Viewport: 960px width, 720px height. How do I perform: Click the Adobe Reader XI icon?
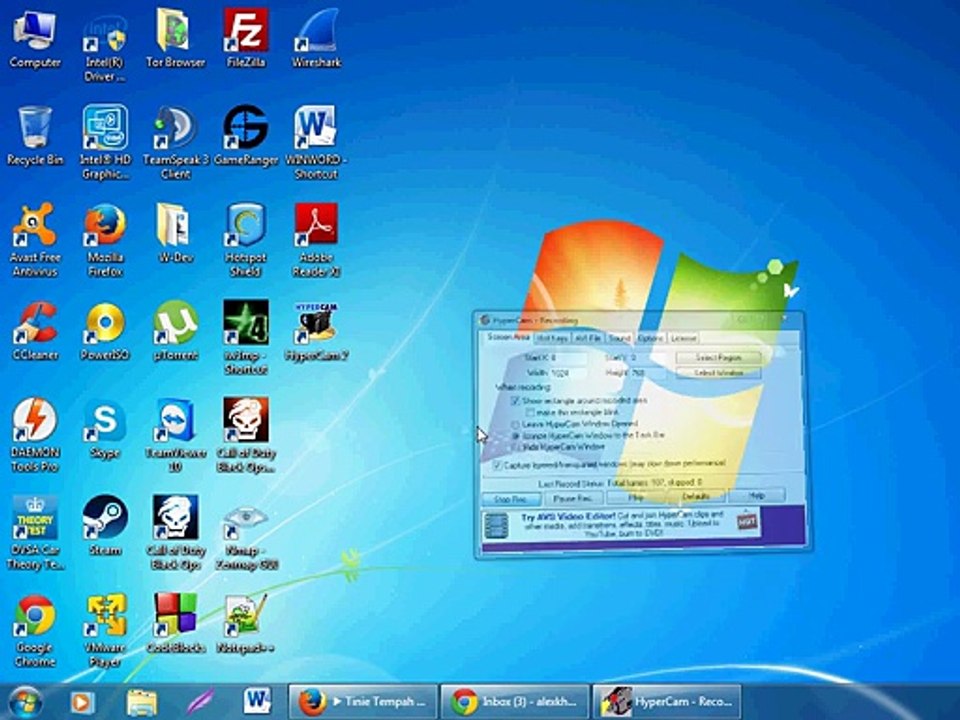pos(316,240)
